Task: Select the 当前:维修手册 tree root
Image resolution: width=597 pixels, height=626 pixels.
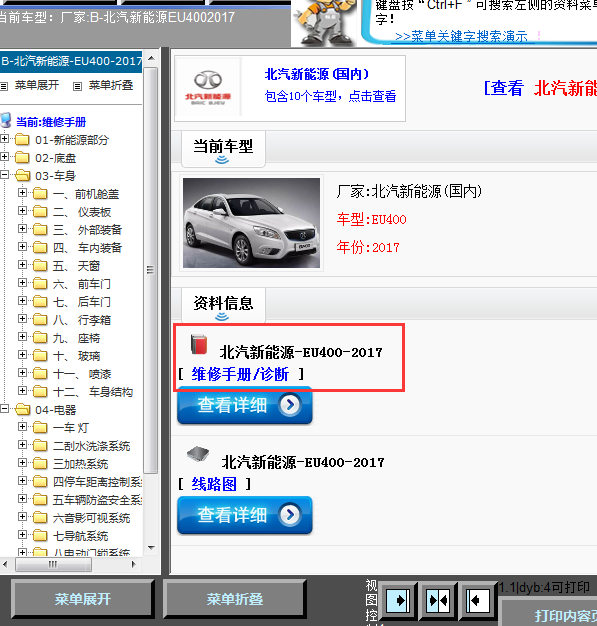Action: 51,122
